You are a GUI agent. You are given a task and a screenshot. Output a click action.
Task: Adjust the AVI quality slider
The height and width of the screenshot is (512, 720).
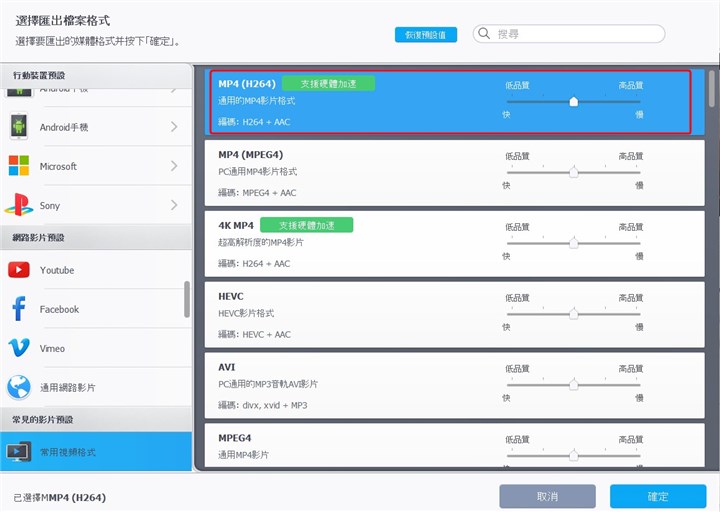tap(574, 385)
